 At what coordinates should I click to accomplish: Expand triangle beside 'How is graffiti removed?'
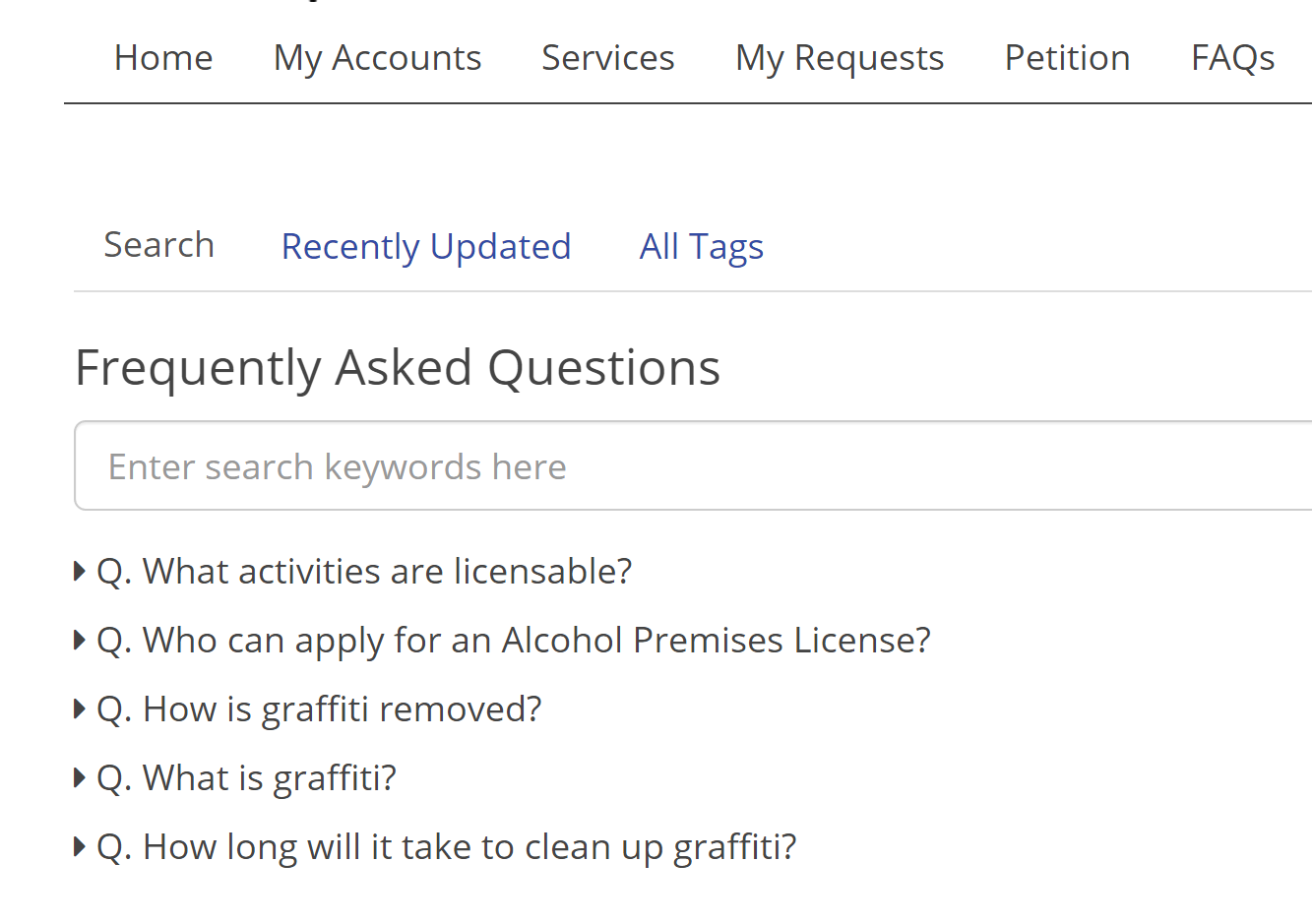pyautogui.click(x=80, y=709)
